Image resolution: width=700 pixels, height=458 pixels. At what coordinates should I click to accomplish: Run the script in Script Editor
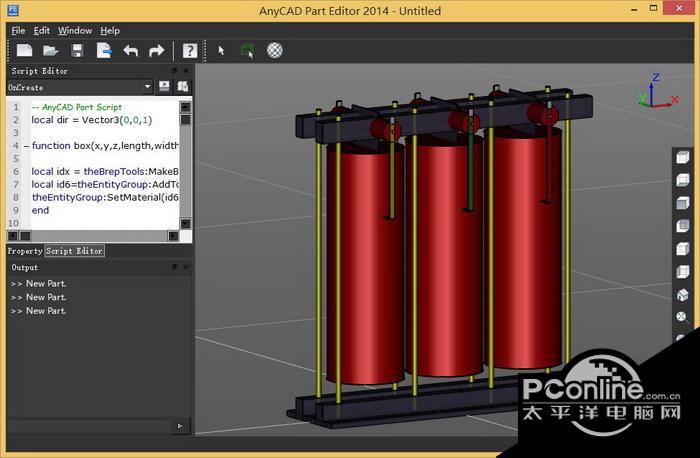tap(164, 87)
